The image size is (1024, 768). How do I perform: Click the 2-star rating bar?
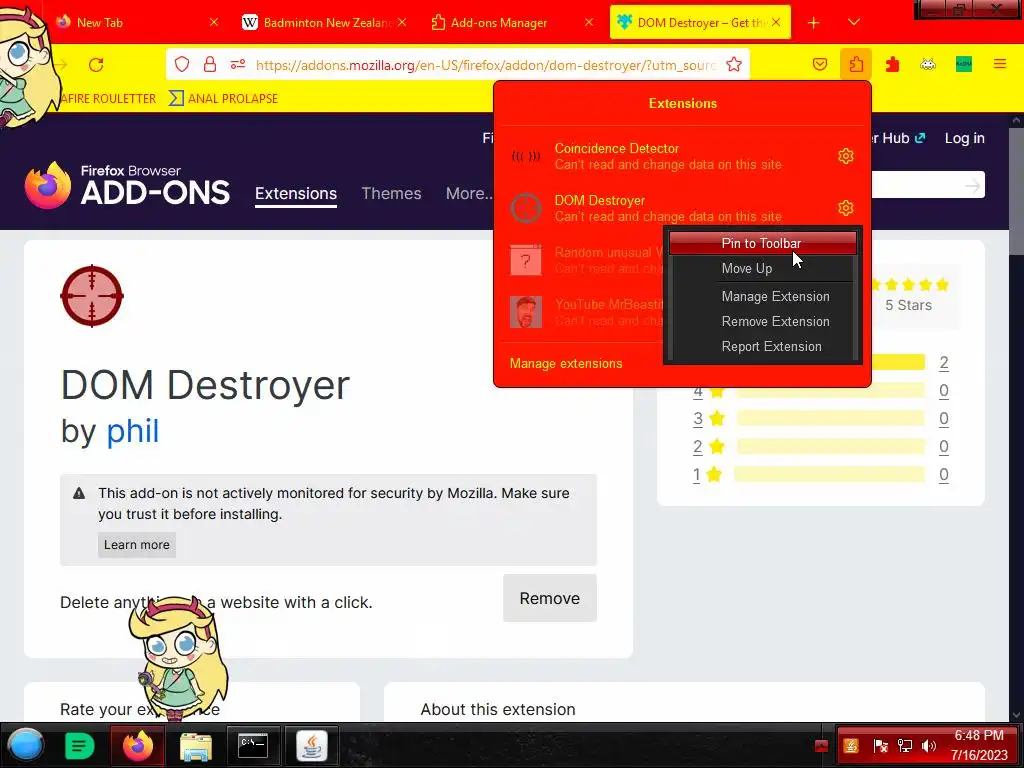coord(831,446)
